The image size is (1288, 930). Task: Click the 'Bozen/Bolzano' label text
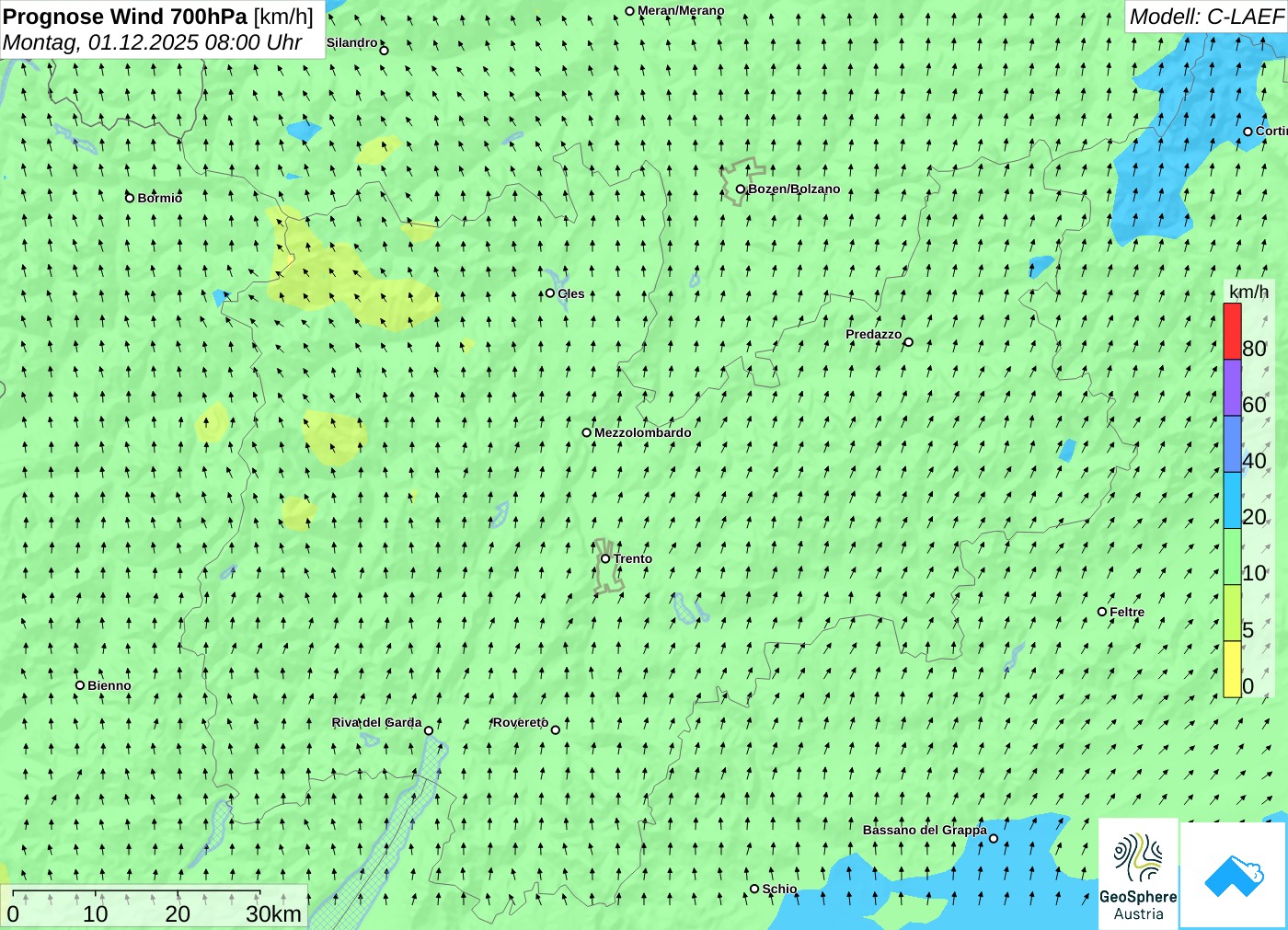[794, 189]
